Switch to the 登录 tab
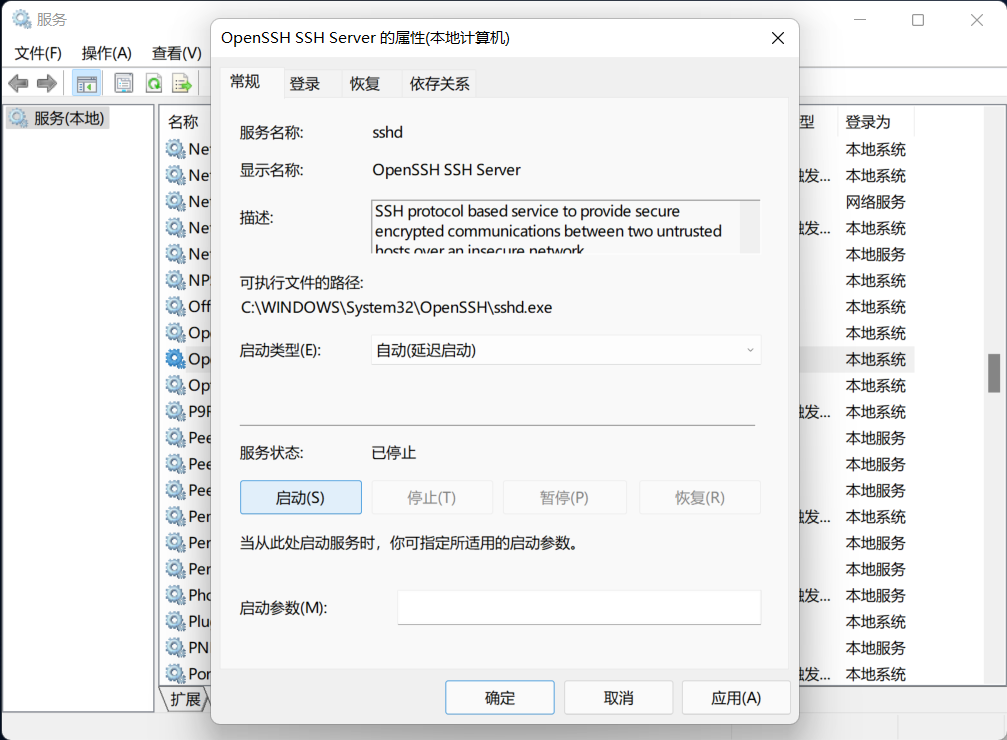 pos(305,84)
